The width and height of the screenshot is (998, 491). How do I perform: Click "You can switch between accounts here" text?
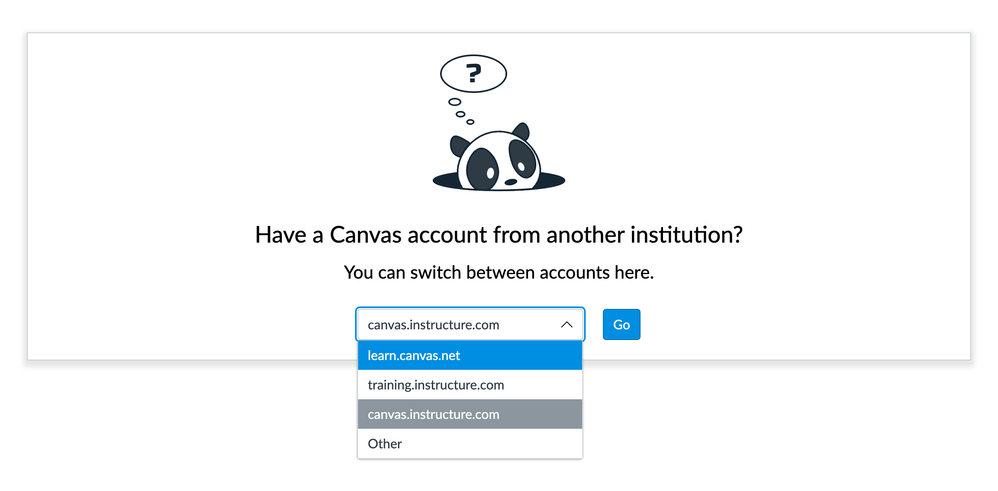click(x=499, y=272)
